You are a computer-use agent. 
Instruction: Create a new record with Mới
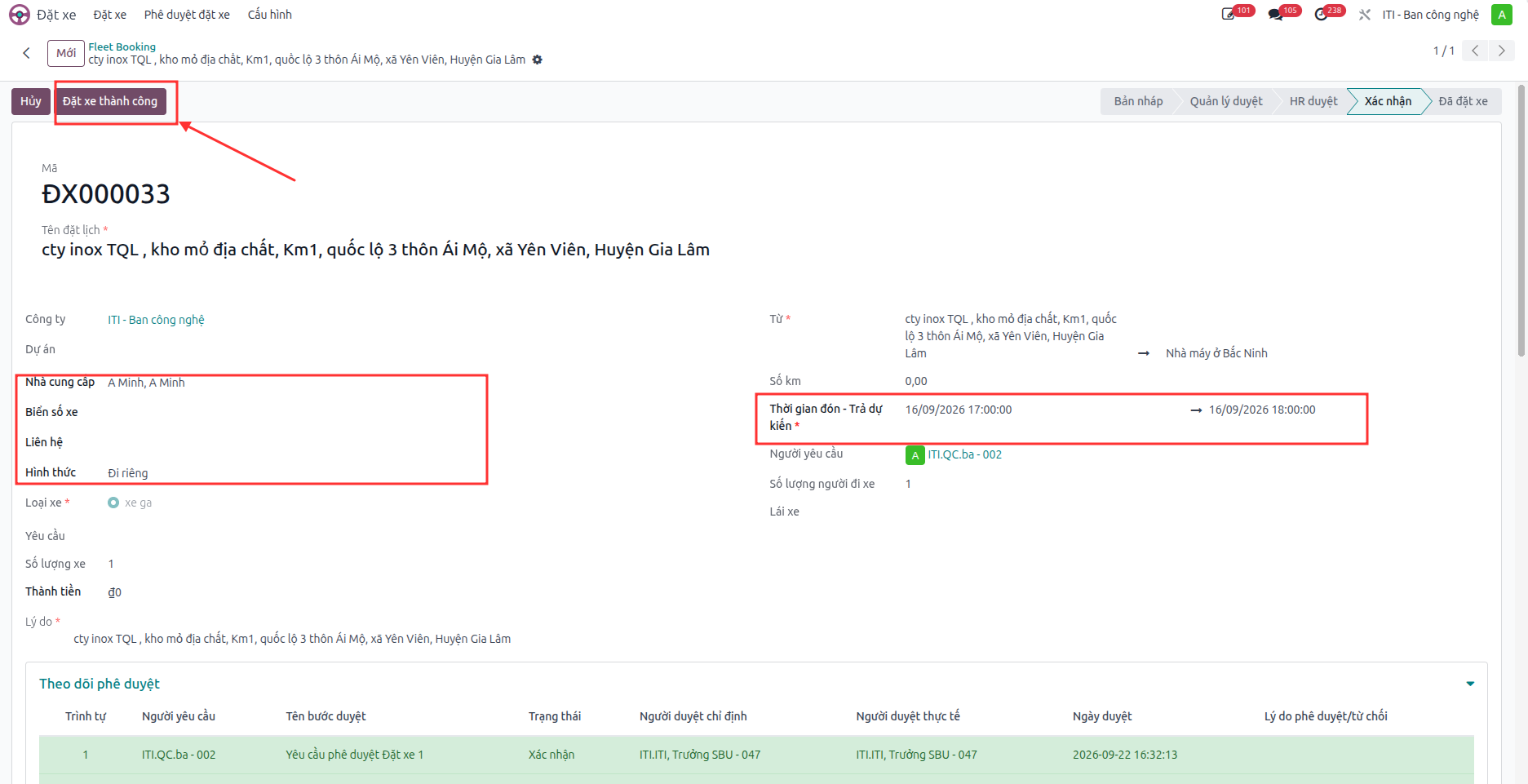pos(66,53)
